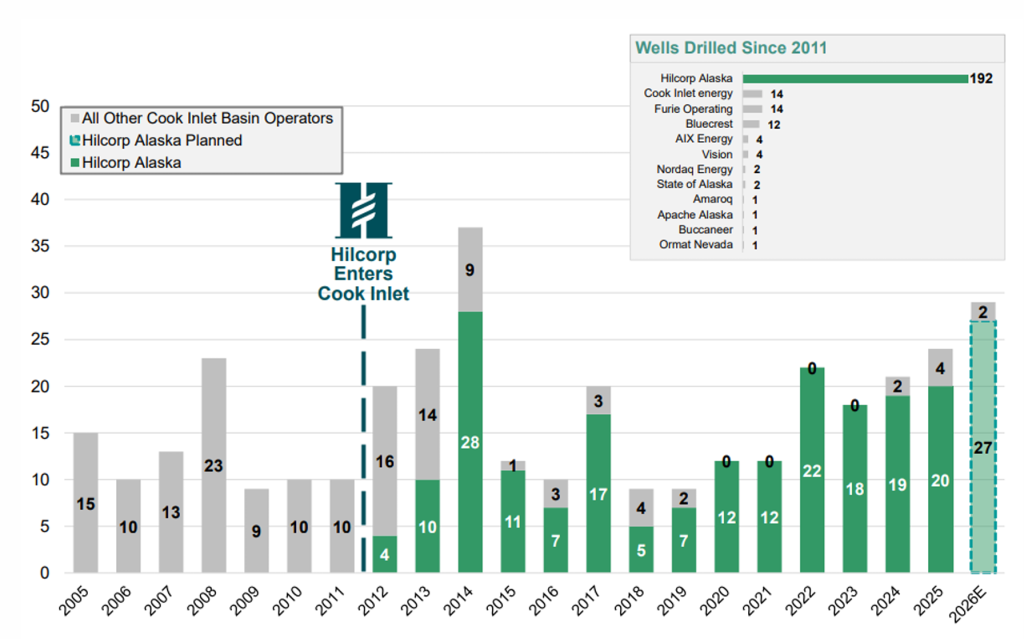Image resolution: width=1024 pixels, height=639 pixels.
Task: Click the 'Furie Operating' row label
Action: click(694, 108)
